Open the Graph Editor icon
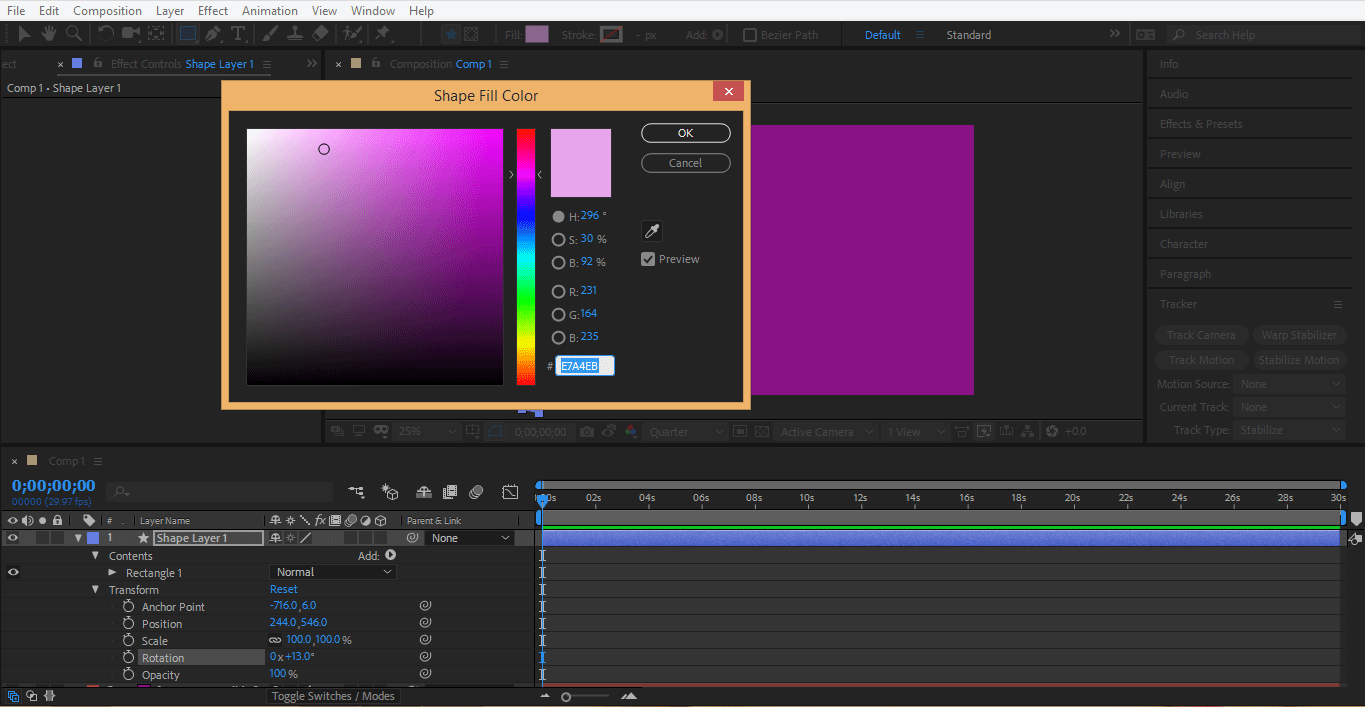1365x707 pixels. [x=510, y=492]
